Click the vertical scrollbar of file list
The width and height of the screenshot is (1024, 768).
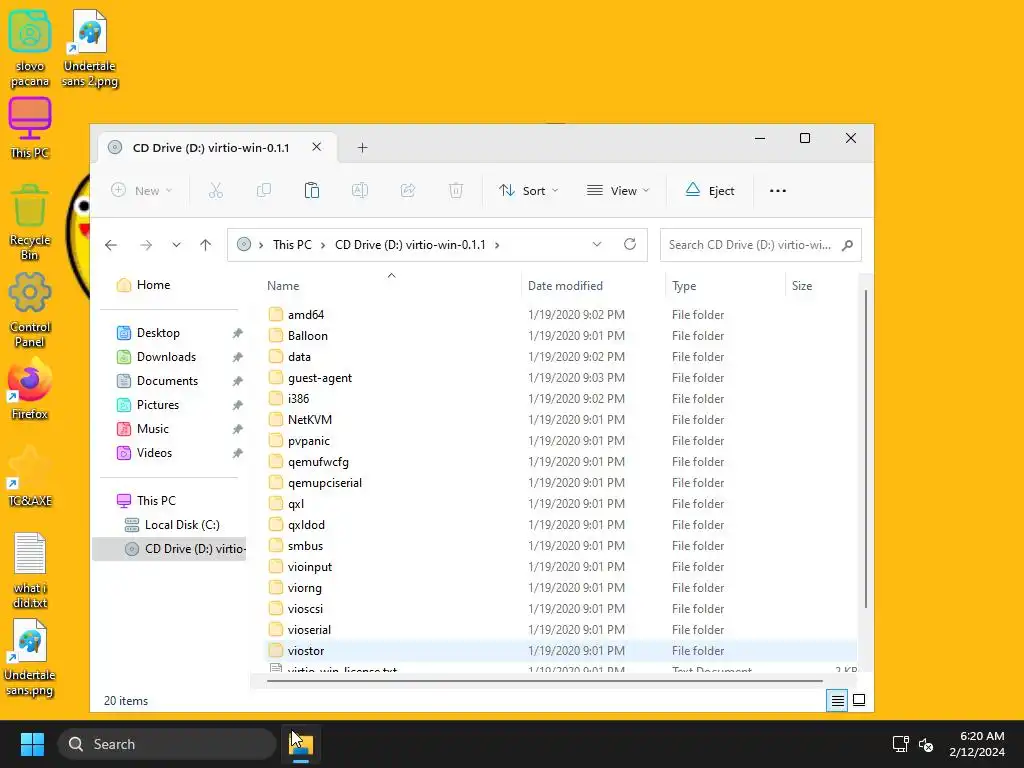[x=866, y=449]
